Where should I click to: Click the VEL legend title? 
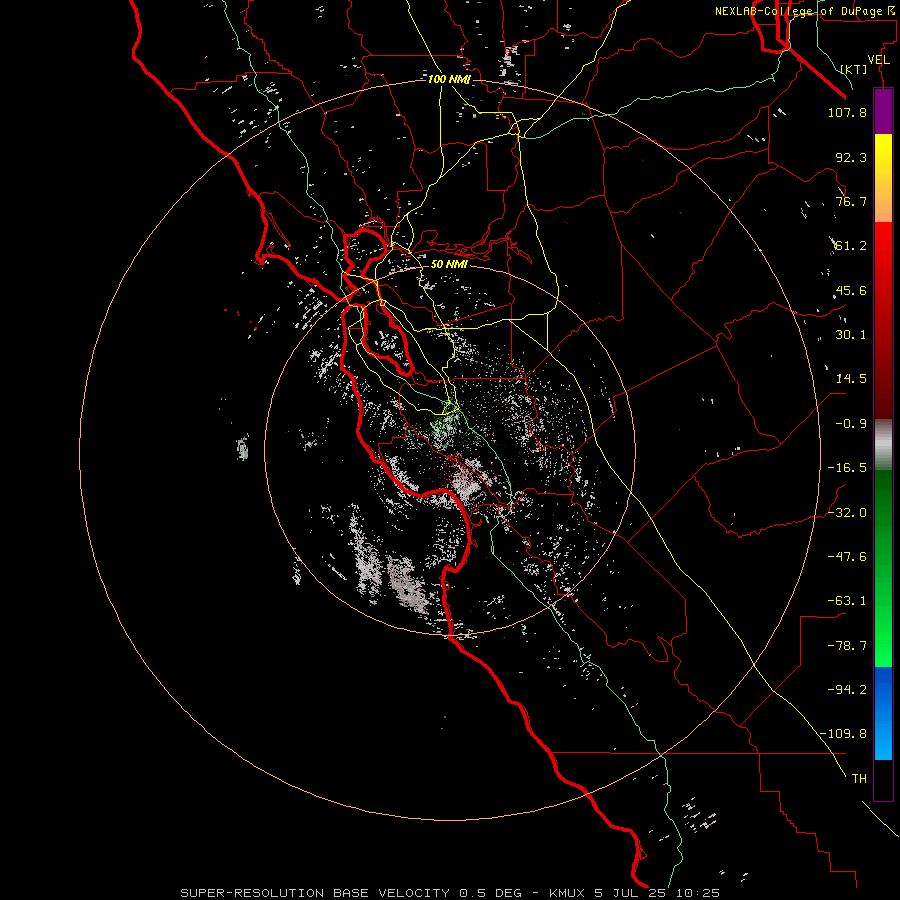pos(879,60)
